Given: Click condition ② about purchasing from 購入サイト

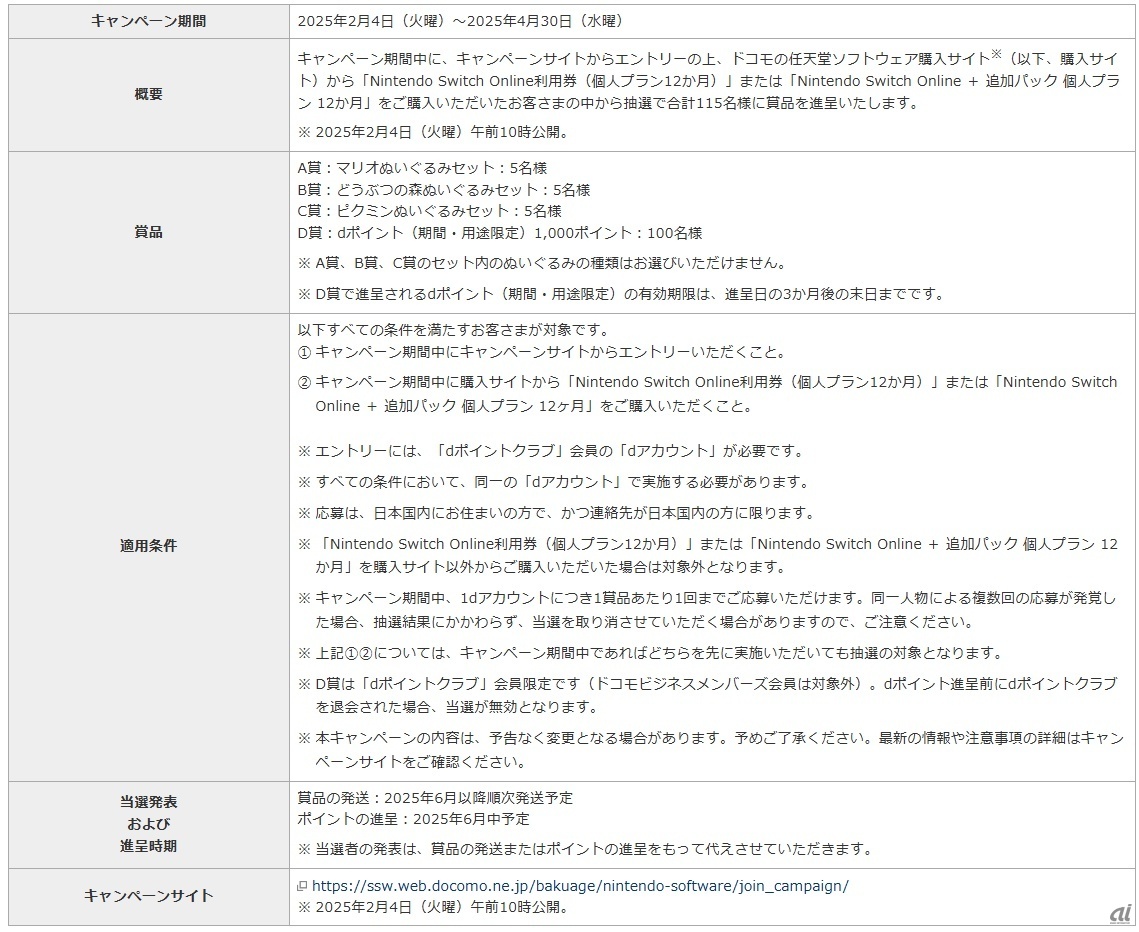Looking at the screenshot, I should pos(708,394).
